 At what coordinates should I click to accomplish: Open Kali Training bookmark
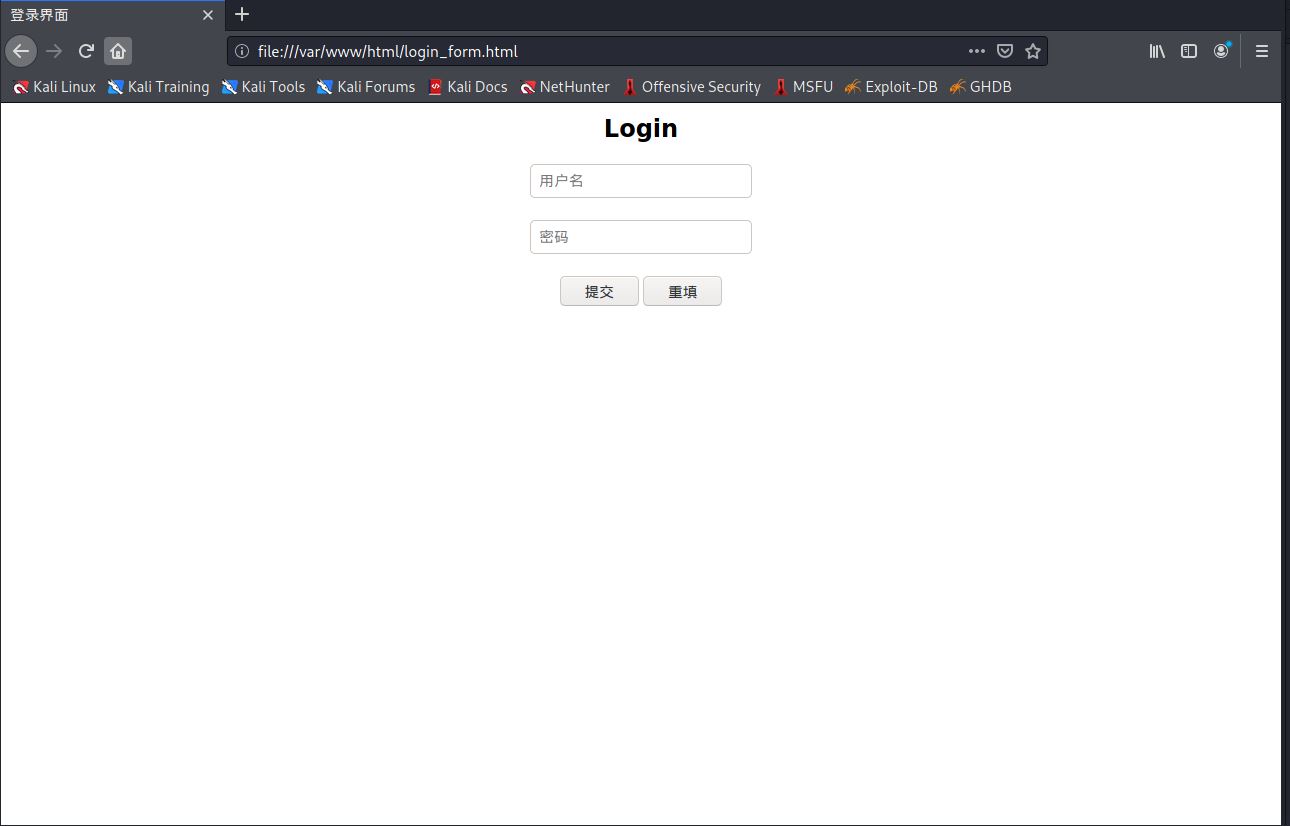coord(158,87)
